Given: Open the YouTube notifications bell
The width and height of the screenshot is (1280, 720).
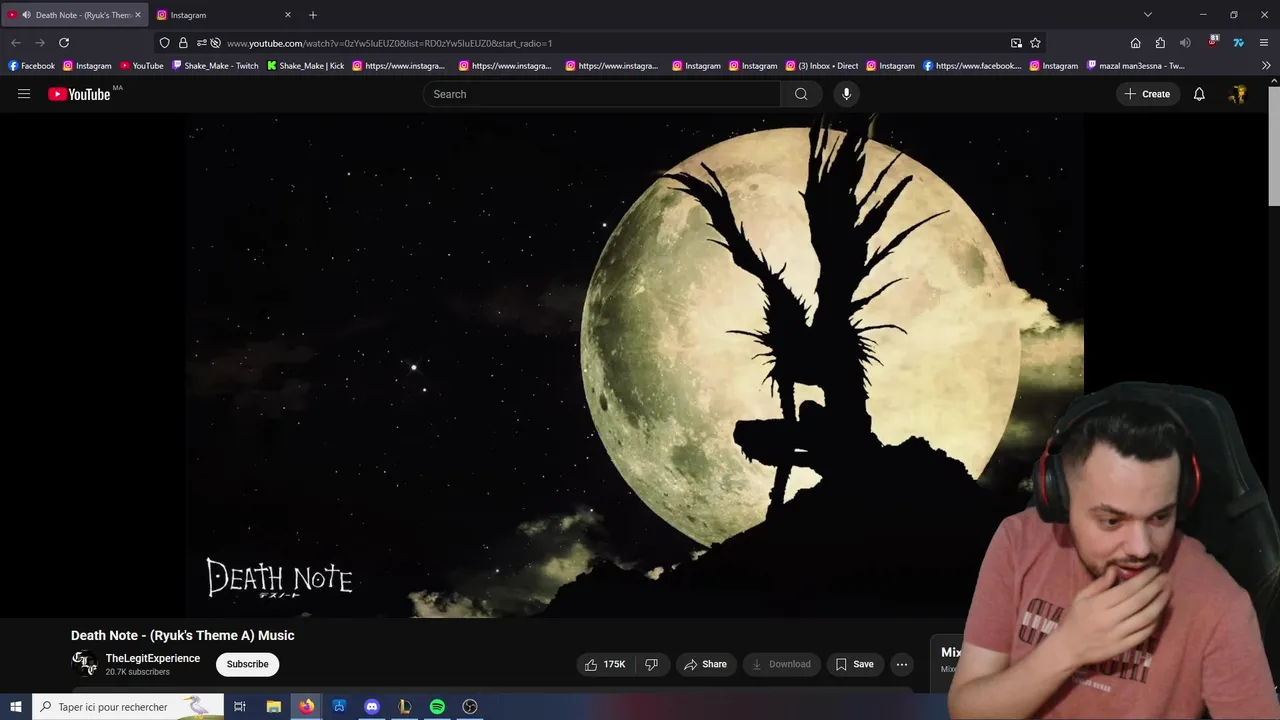Looking at the screenshot, I should [x=1199, y=94].
